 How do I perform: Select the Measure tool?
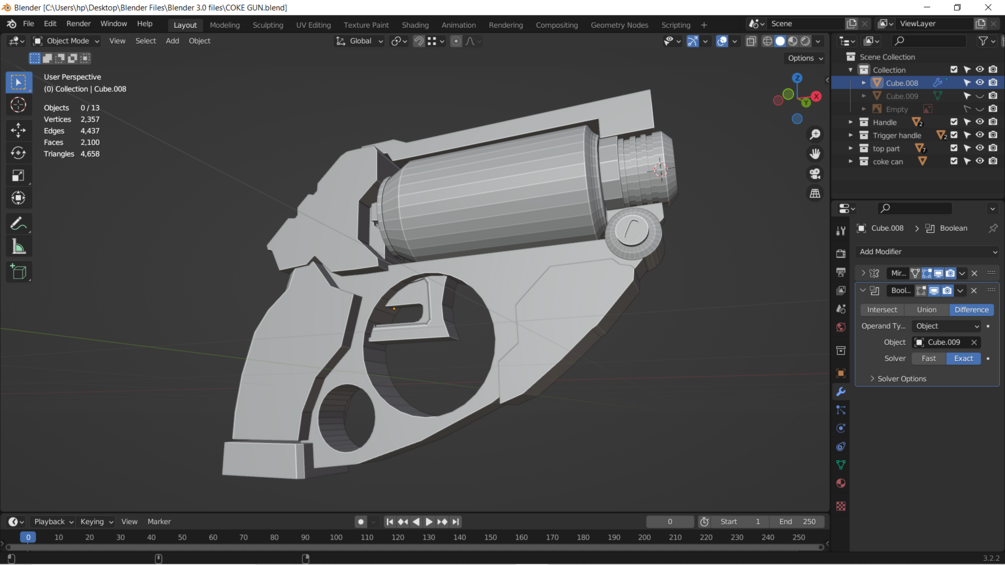18,247
